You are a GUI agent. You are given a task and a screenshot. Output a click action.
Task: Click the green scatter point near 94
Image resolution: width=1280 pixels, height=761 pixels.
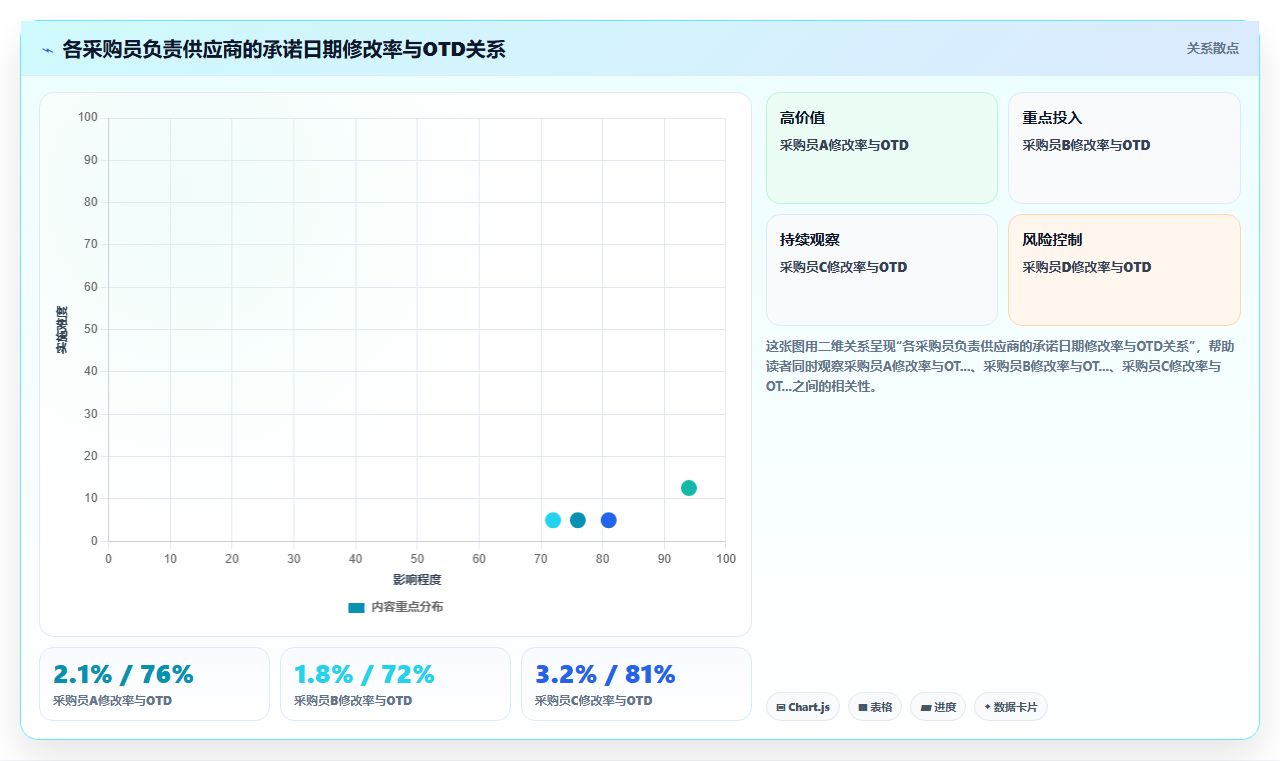click(x=689, y=488)
